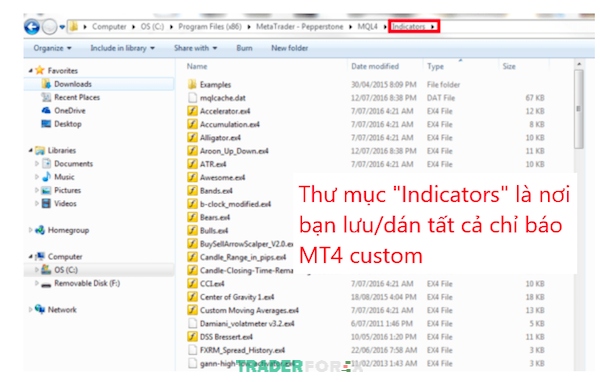
Task: Click the Back navigation arrow button
Action: (32, 27)
